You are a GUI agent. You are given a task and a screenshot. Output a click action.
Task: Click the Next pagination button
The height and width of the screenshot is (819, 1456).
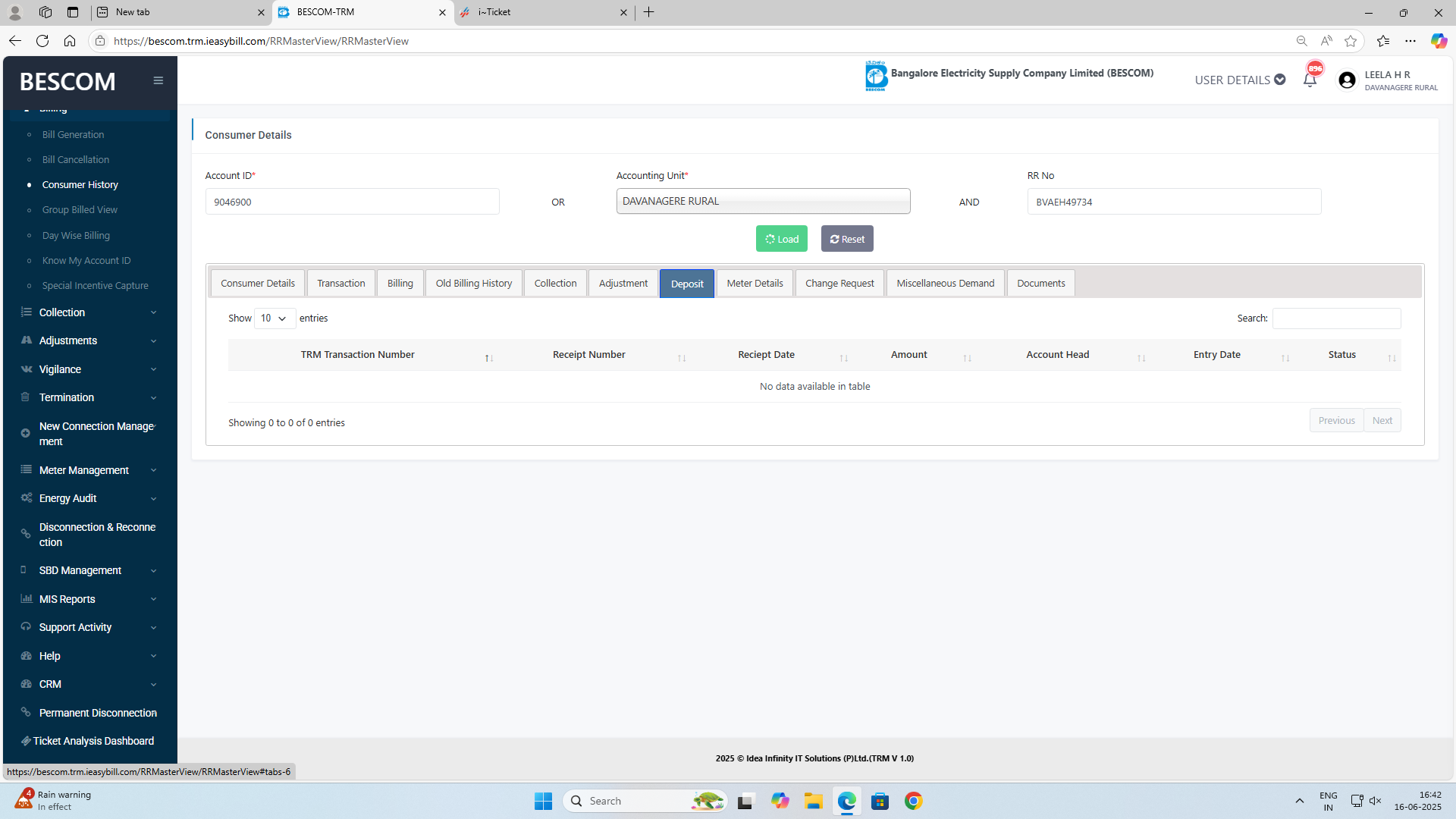1382,420
